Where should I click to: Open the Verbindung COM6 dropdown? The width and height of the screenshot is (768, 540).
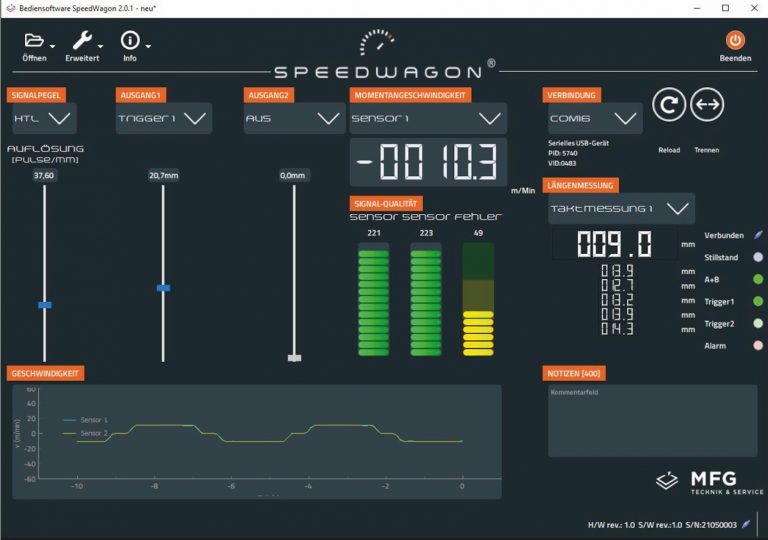pos(595,118)
